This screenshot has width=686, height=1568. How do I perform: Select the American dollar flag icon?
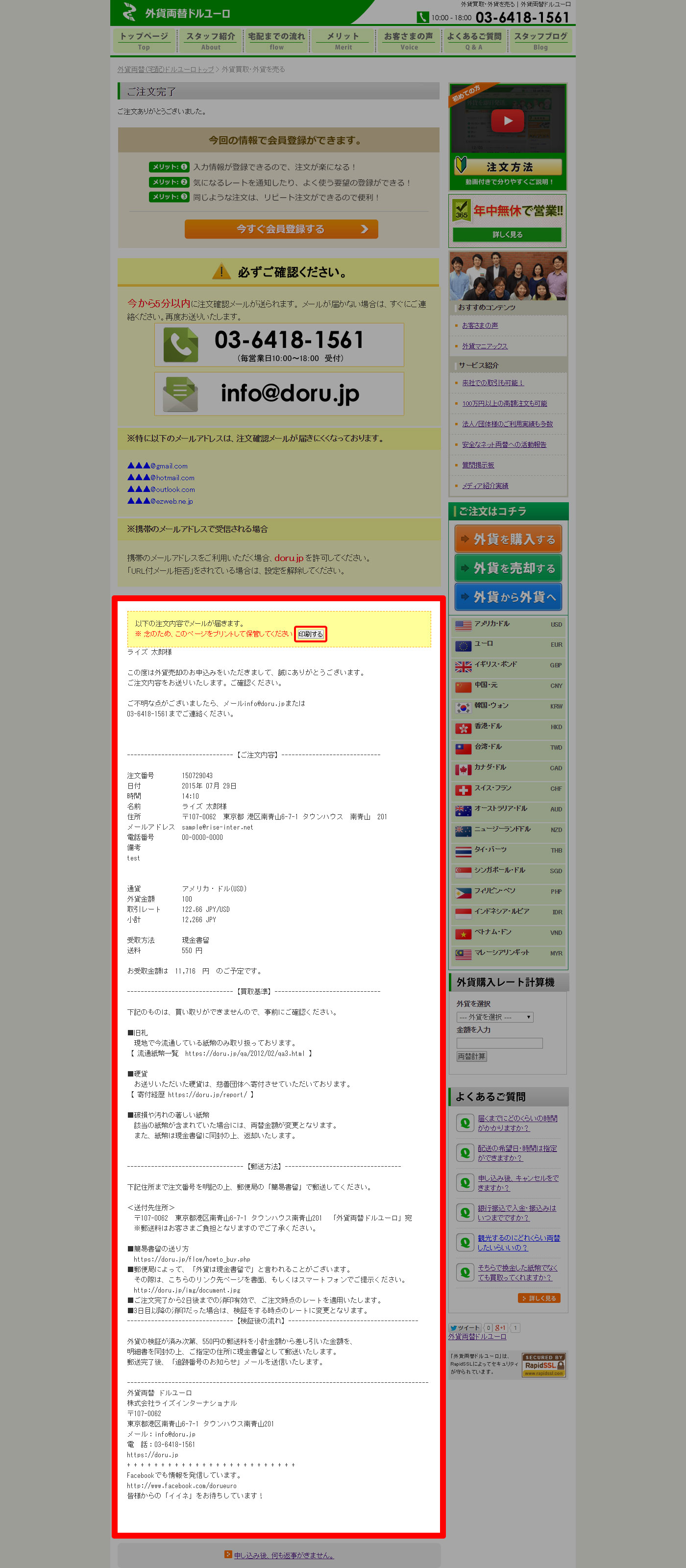pos(463,625)
